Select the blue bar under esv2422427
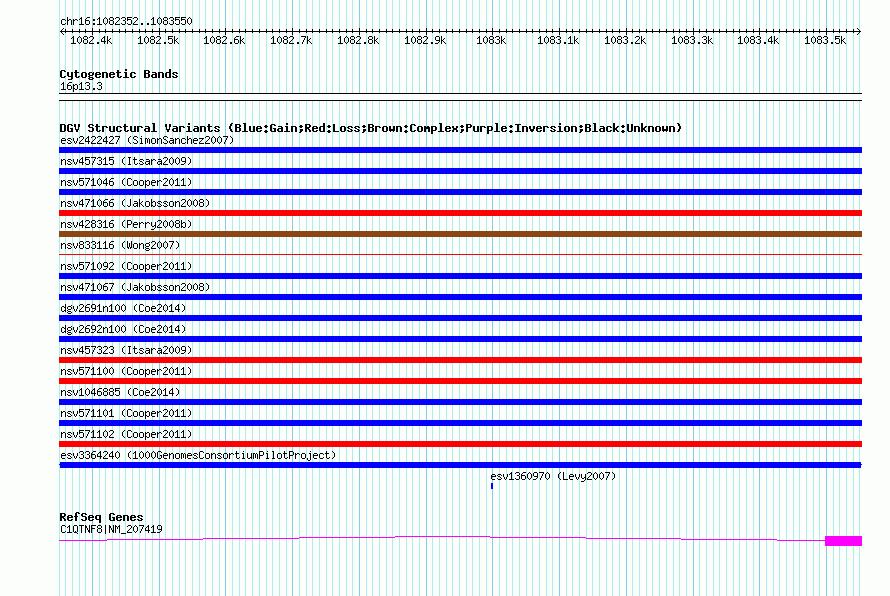The image size is (890, 596). 460,150
